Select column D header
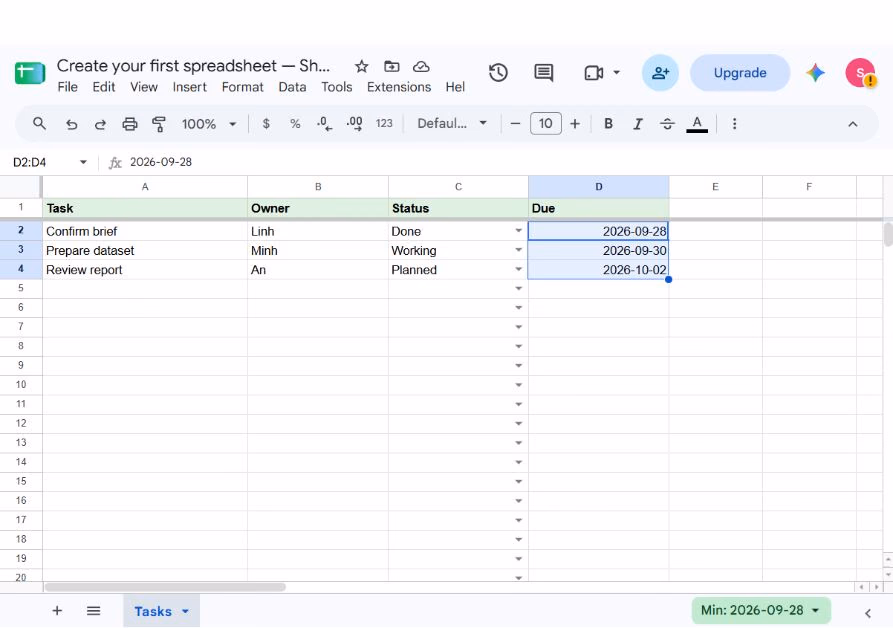Image resolution: width=893 pixels, height=628 pixels. (599, 187)
